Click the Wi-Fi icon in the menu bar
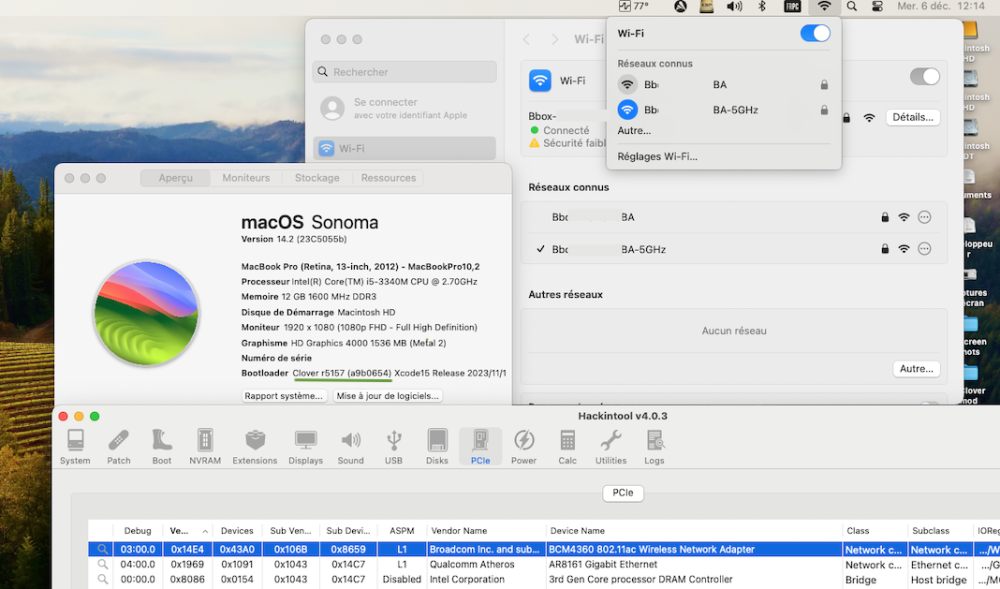The image size is (1000, 589). point(825,6)
